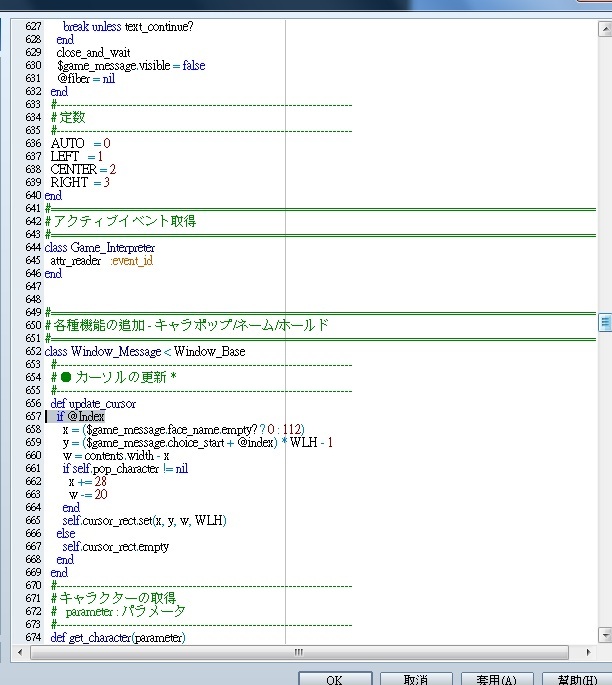Click comment 'アクティブイベント取得' line
This screenshot has width=612, height=685.
[x=120, y=221]
